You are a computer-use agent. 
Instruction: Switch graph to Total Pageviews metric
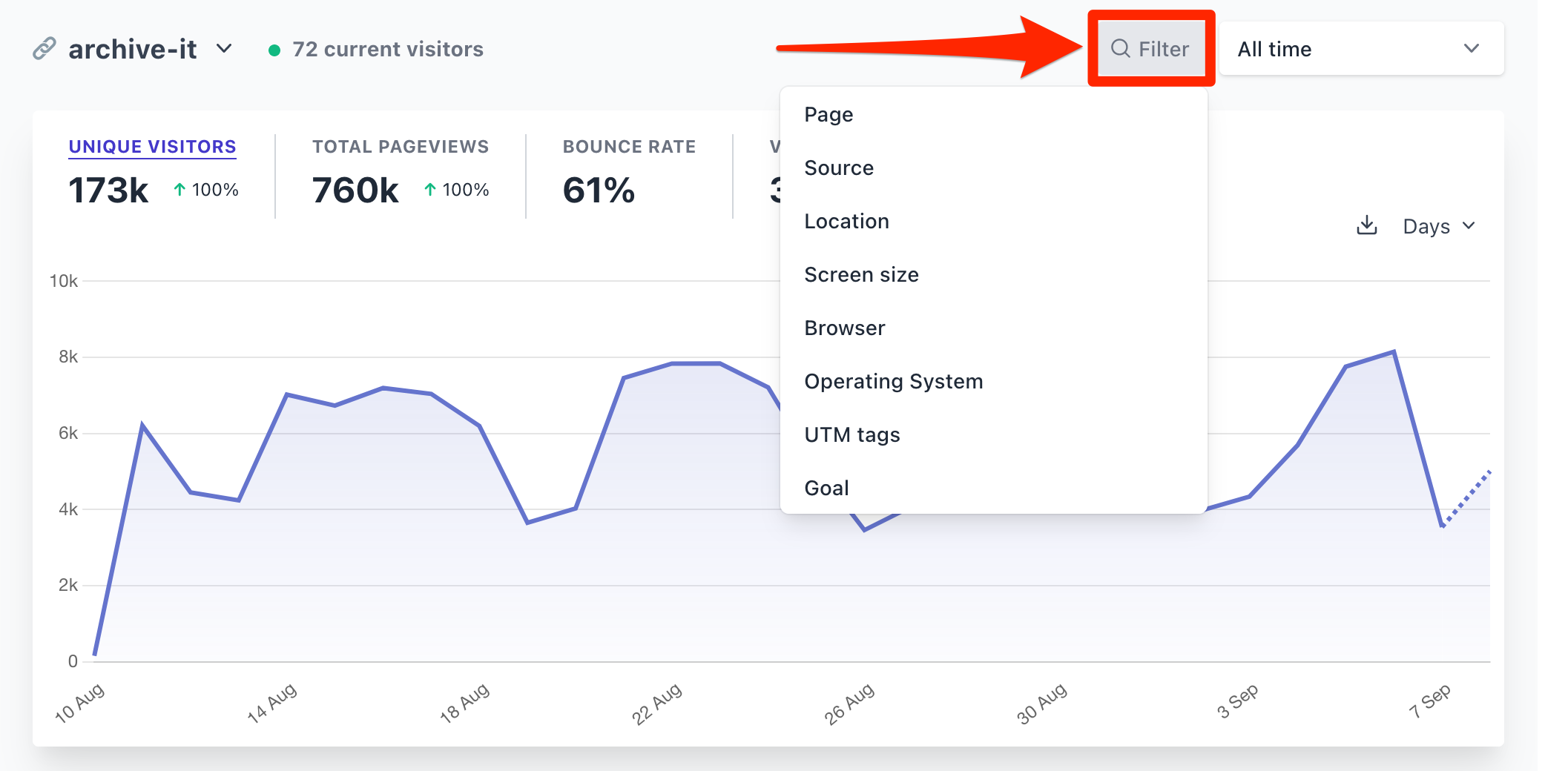400,147
